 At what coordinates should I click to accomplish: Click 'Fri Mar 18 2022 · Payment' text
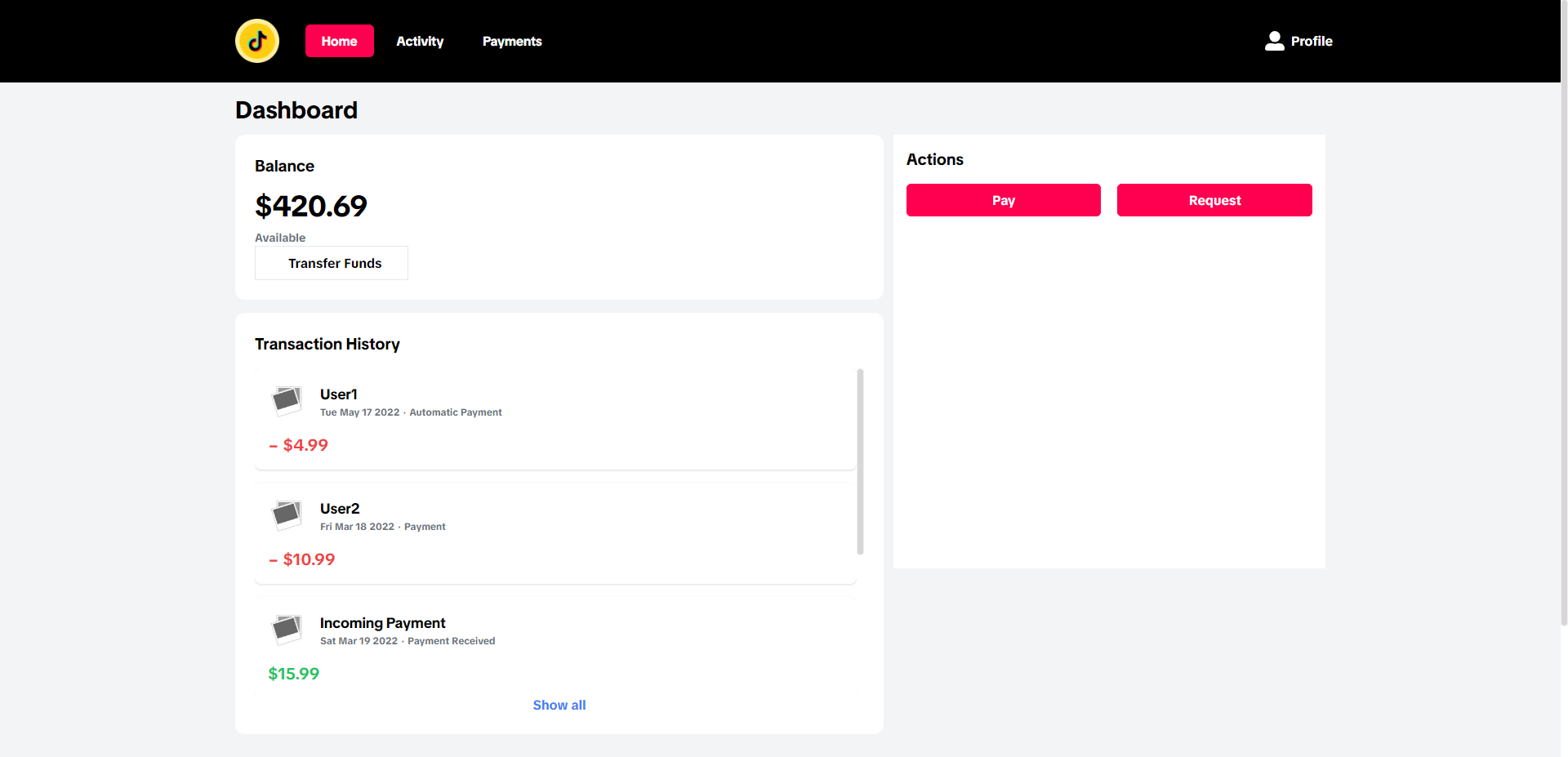tap(383, 527)
